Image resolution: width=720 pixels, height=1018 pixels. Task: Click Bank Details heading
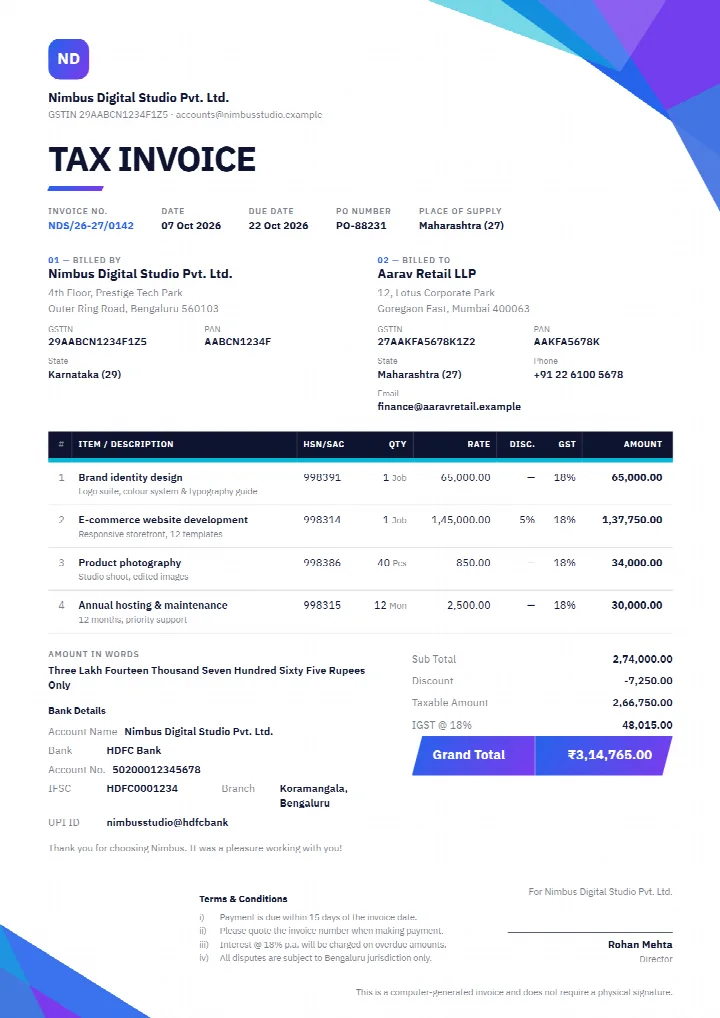tap(77, 711)
